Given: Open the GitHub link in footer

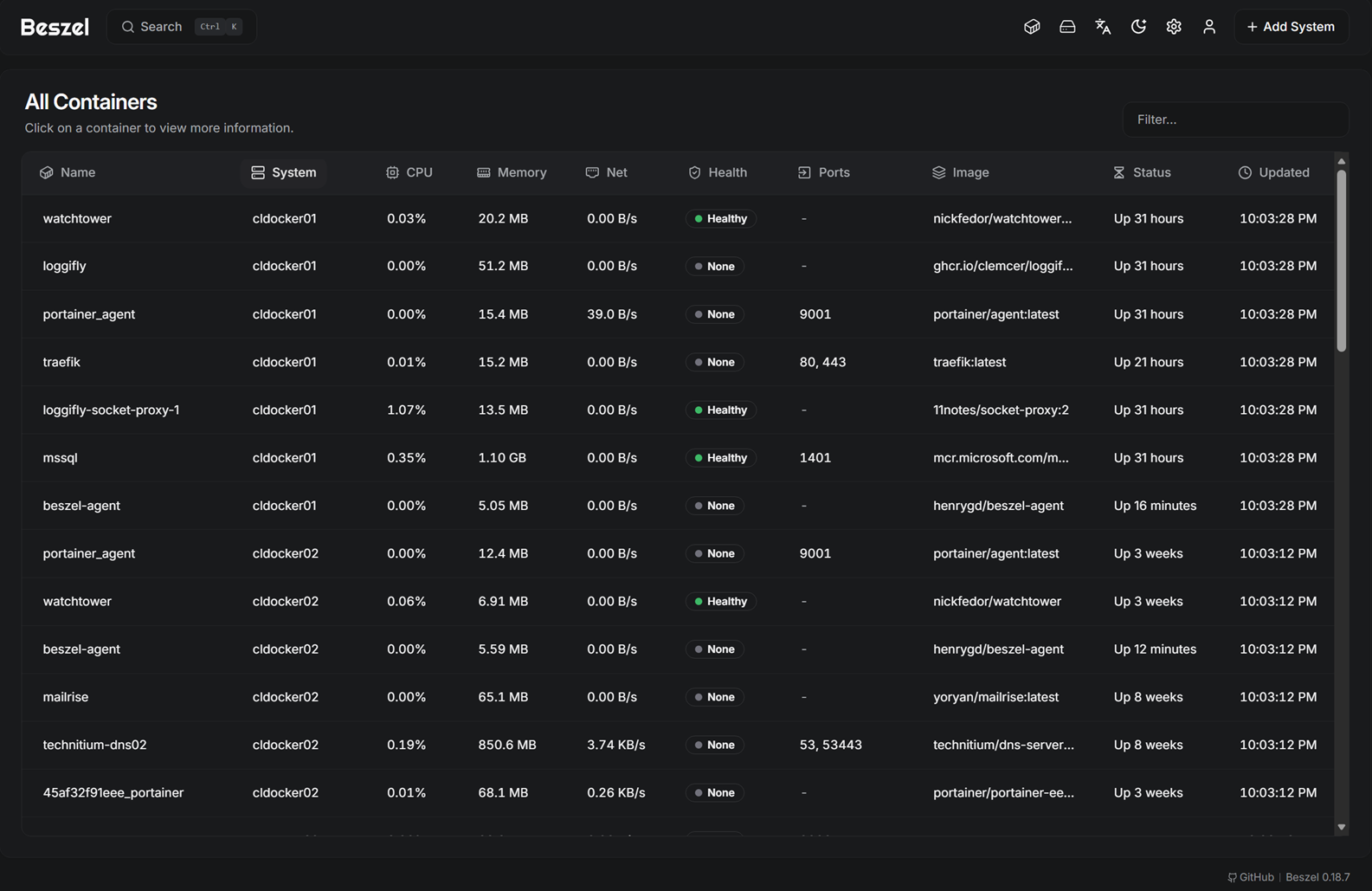Looking at the screenshot, I should [x=1251, y=877].
